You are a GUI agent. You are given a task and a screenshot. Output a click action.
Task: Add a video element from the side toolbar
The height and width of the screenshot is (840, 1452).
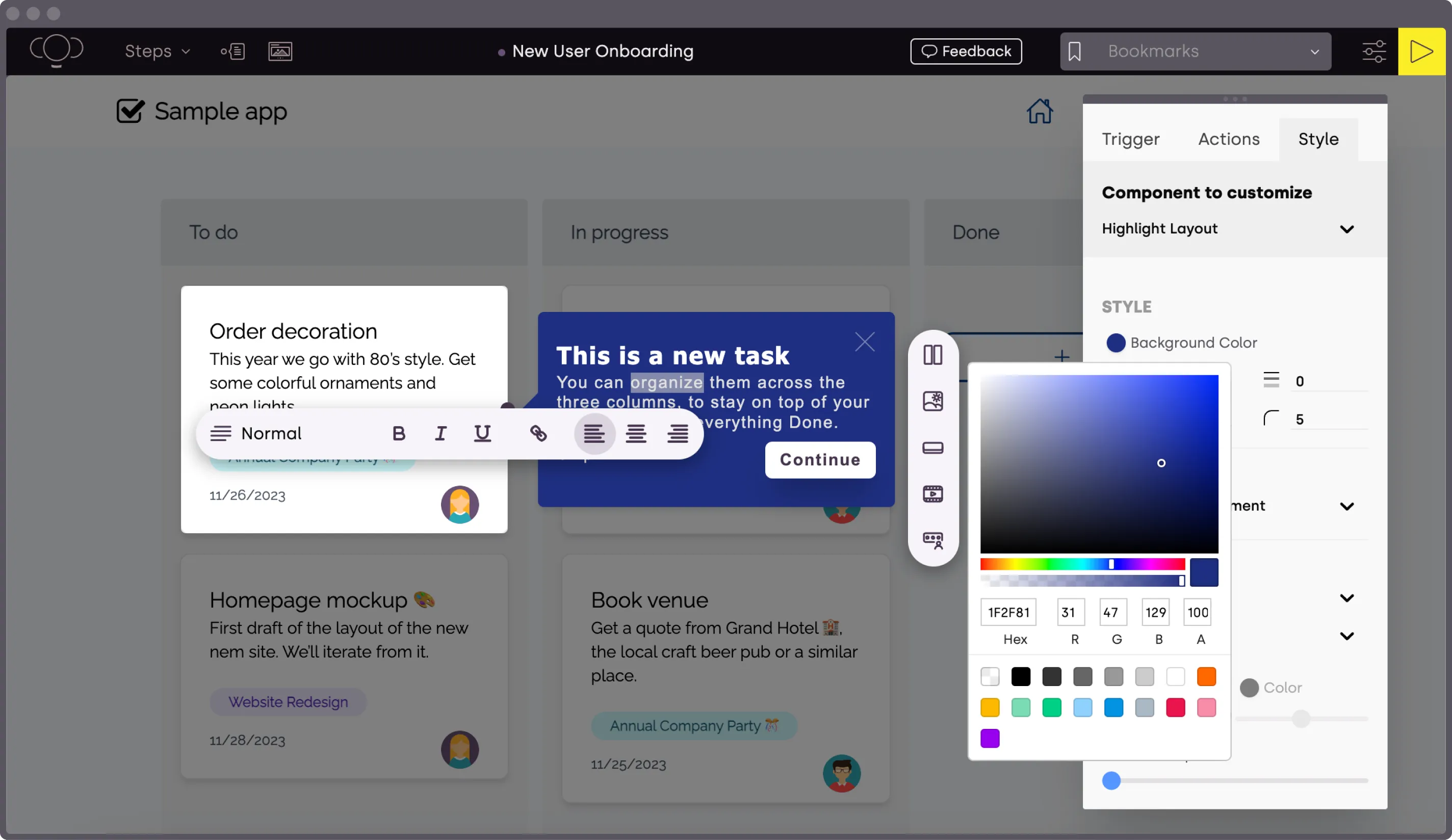932,494
